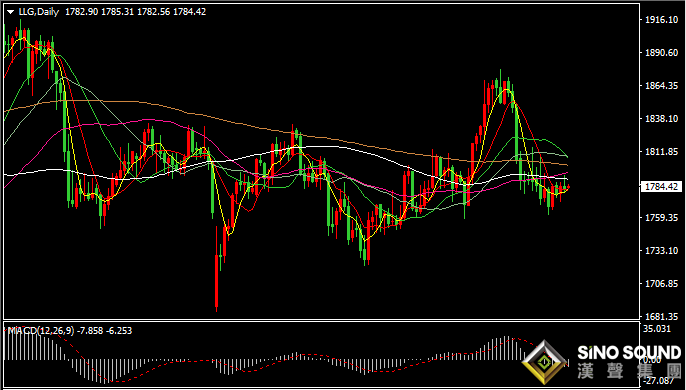Click the LLG,Daily symbol title
This screenshot has height=390, width=686.
(x=38, y=12)
